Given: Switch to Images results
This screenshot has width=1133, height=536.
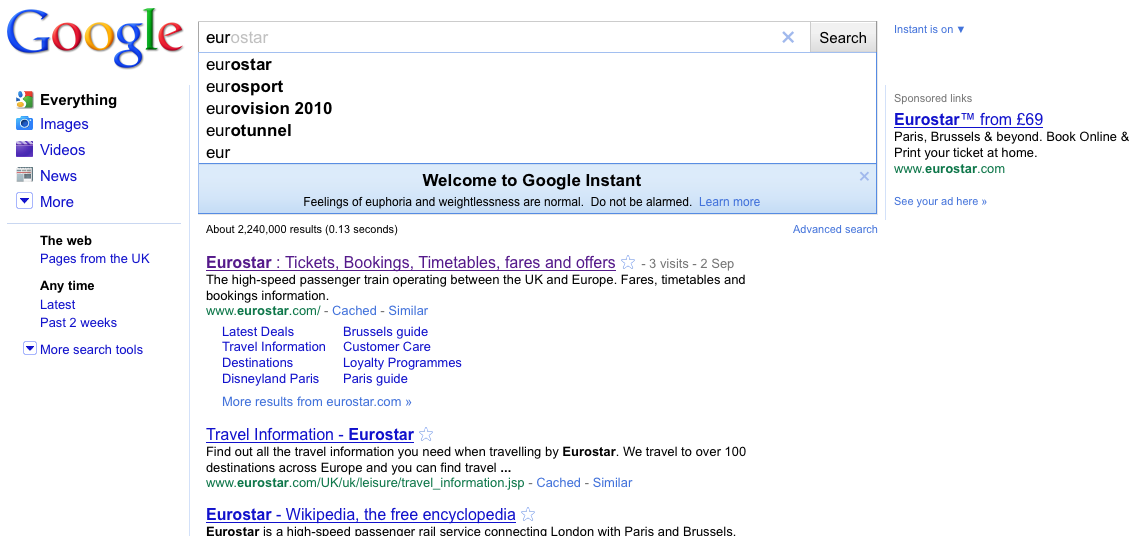Looking at the screenshot, I should coord(64,124).
